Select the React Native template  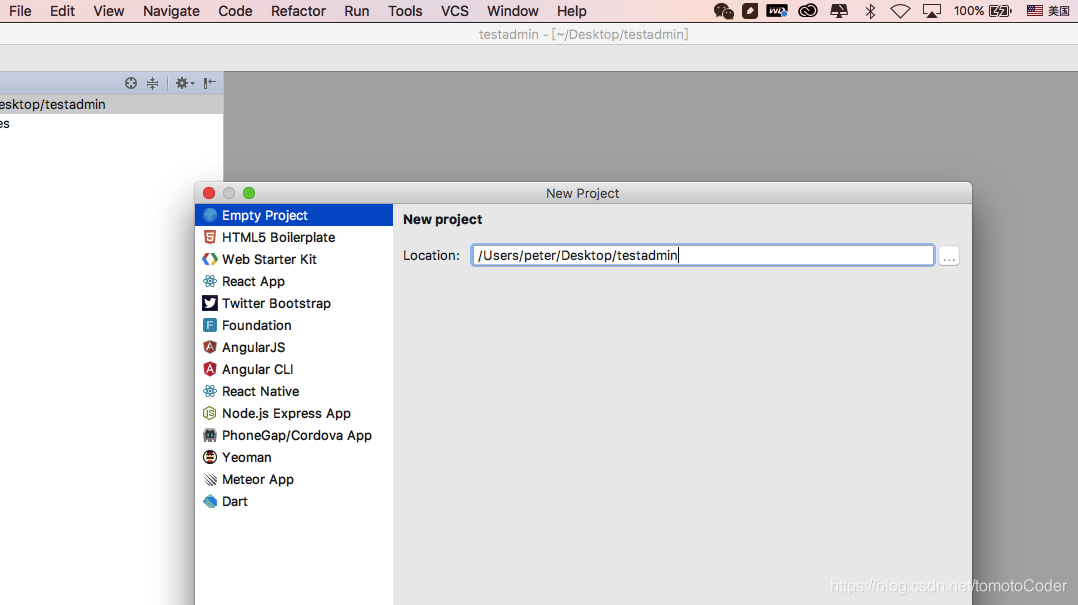click(x=294, y=391)
